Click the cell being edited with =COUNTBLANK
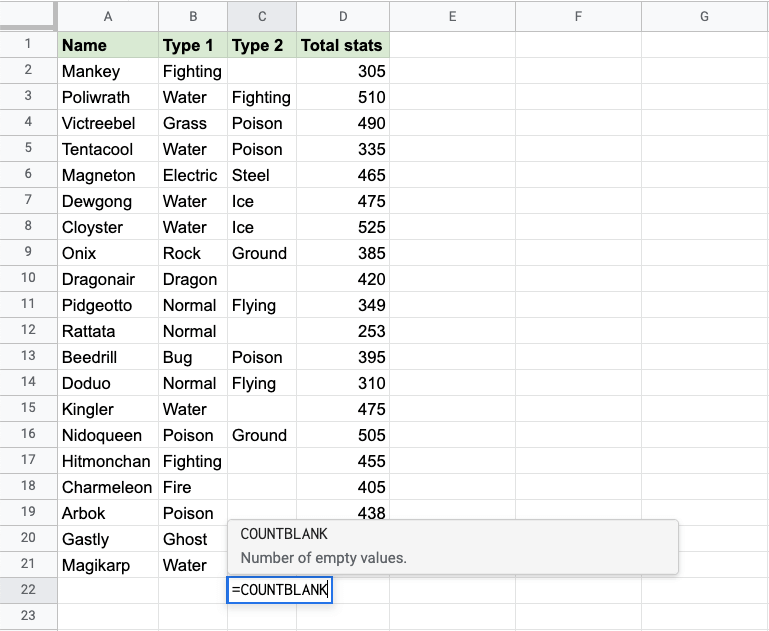 [279, 590]
